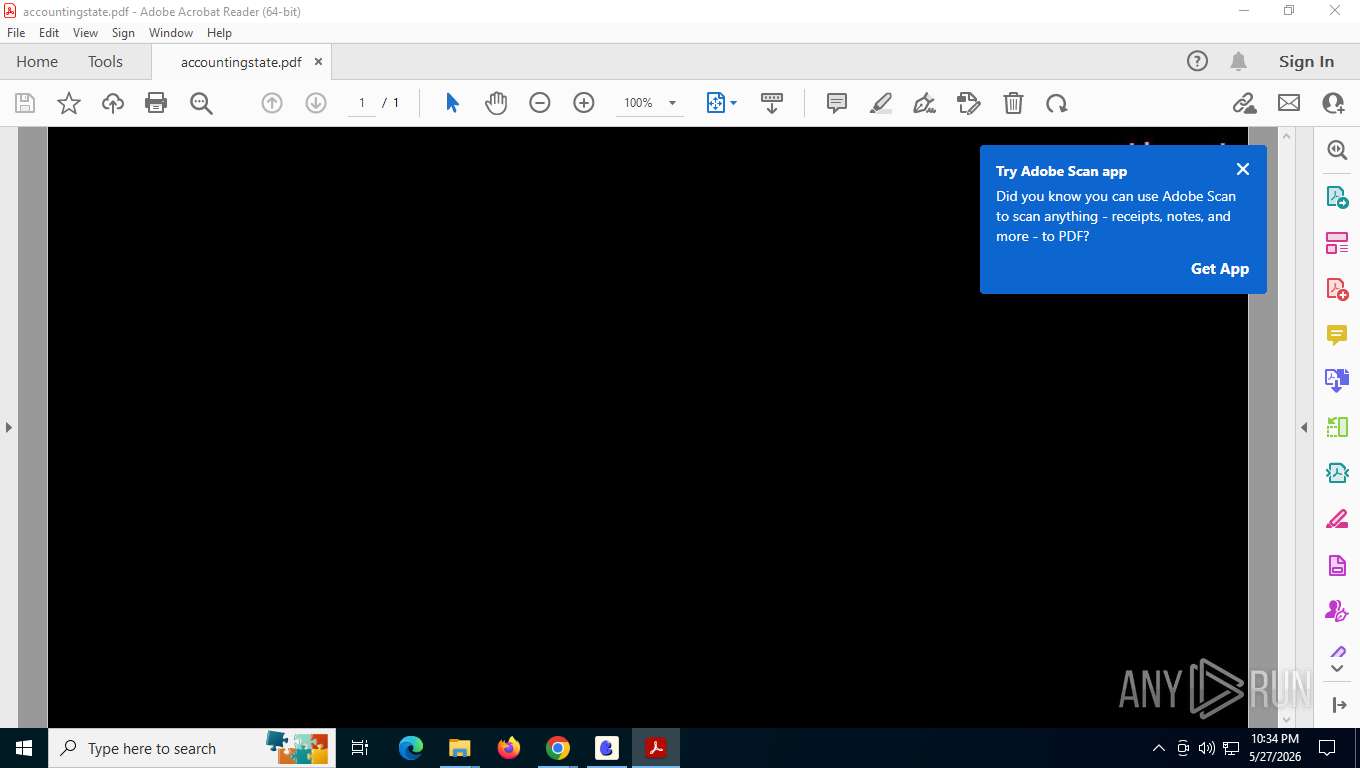
Task: Open the right-pane search magnifier tool
Action: click(1337, 149)
